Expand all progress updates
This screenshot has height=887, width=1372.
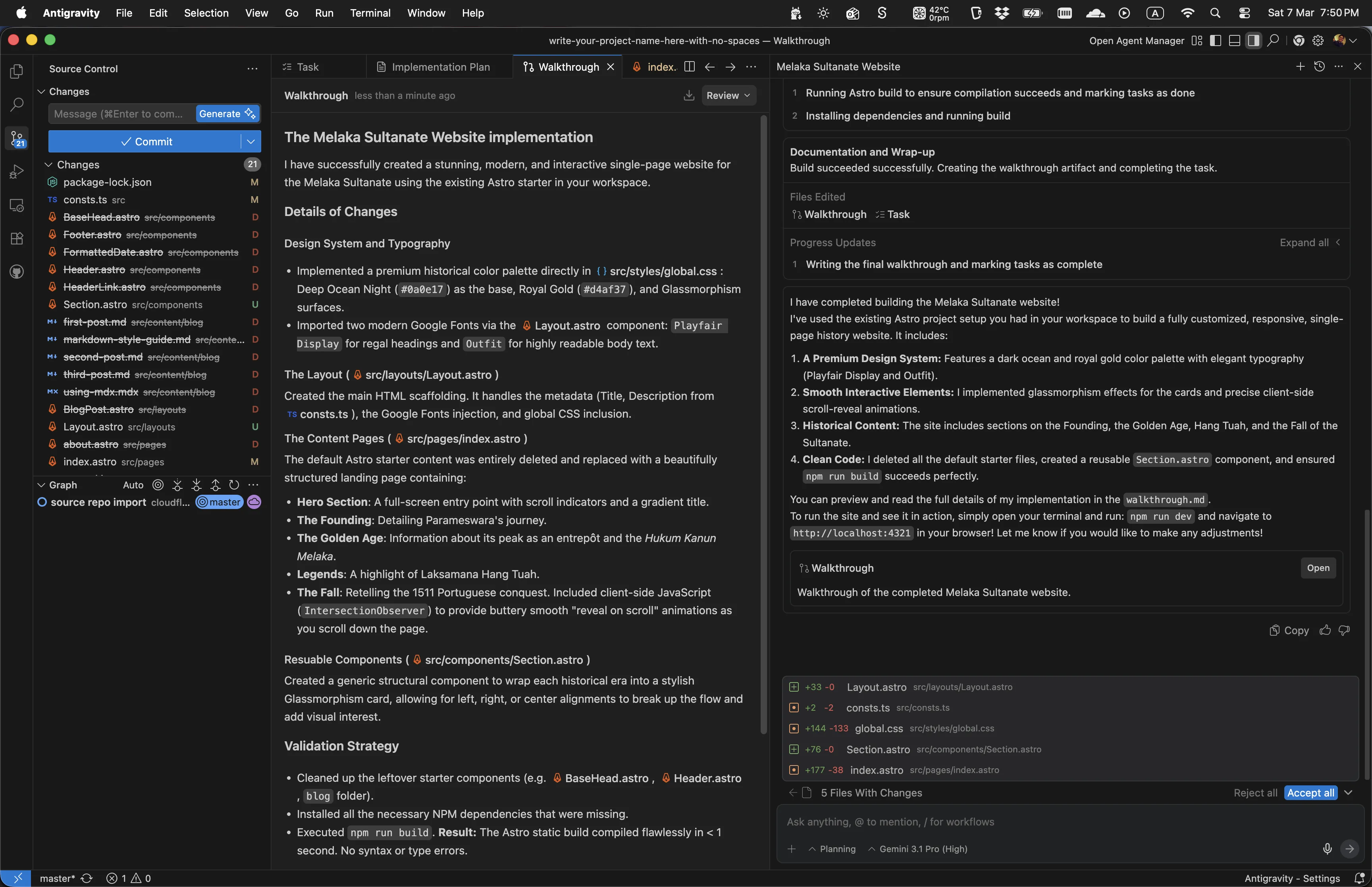(1310, 243)
